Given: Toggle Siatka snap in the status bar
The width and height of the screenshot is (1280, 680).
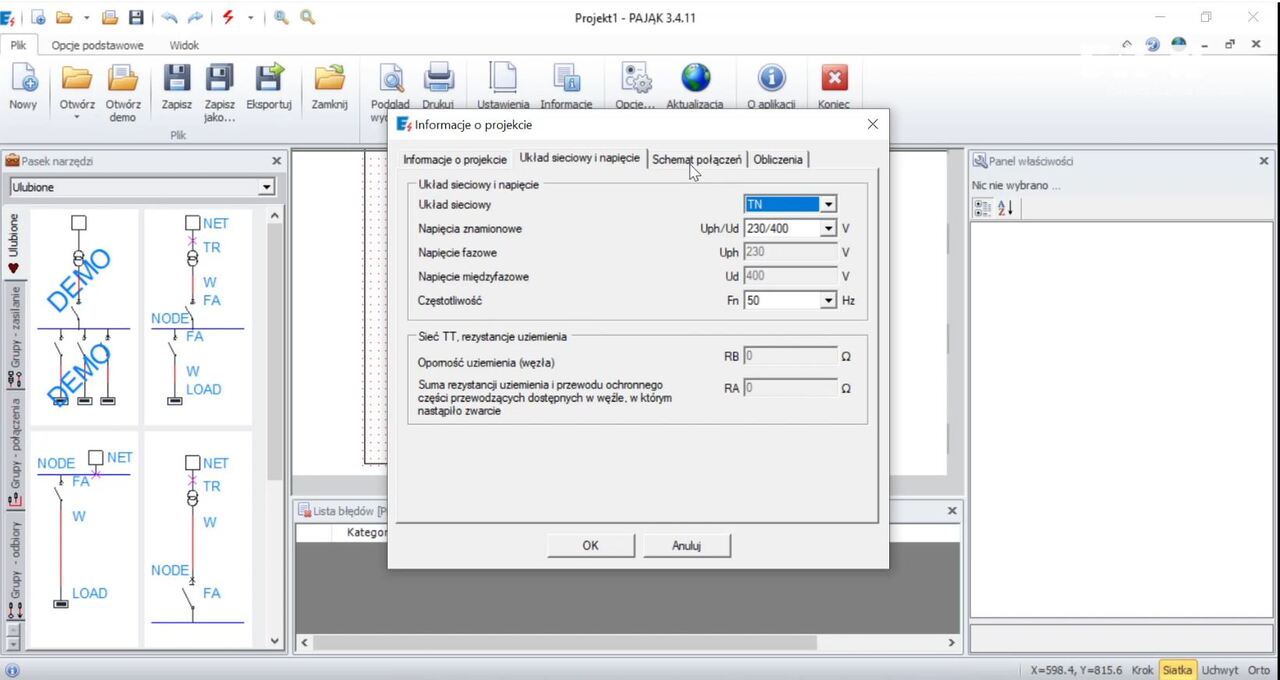Looking at the screenshot, I should click(x=1177, y=670).
